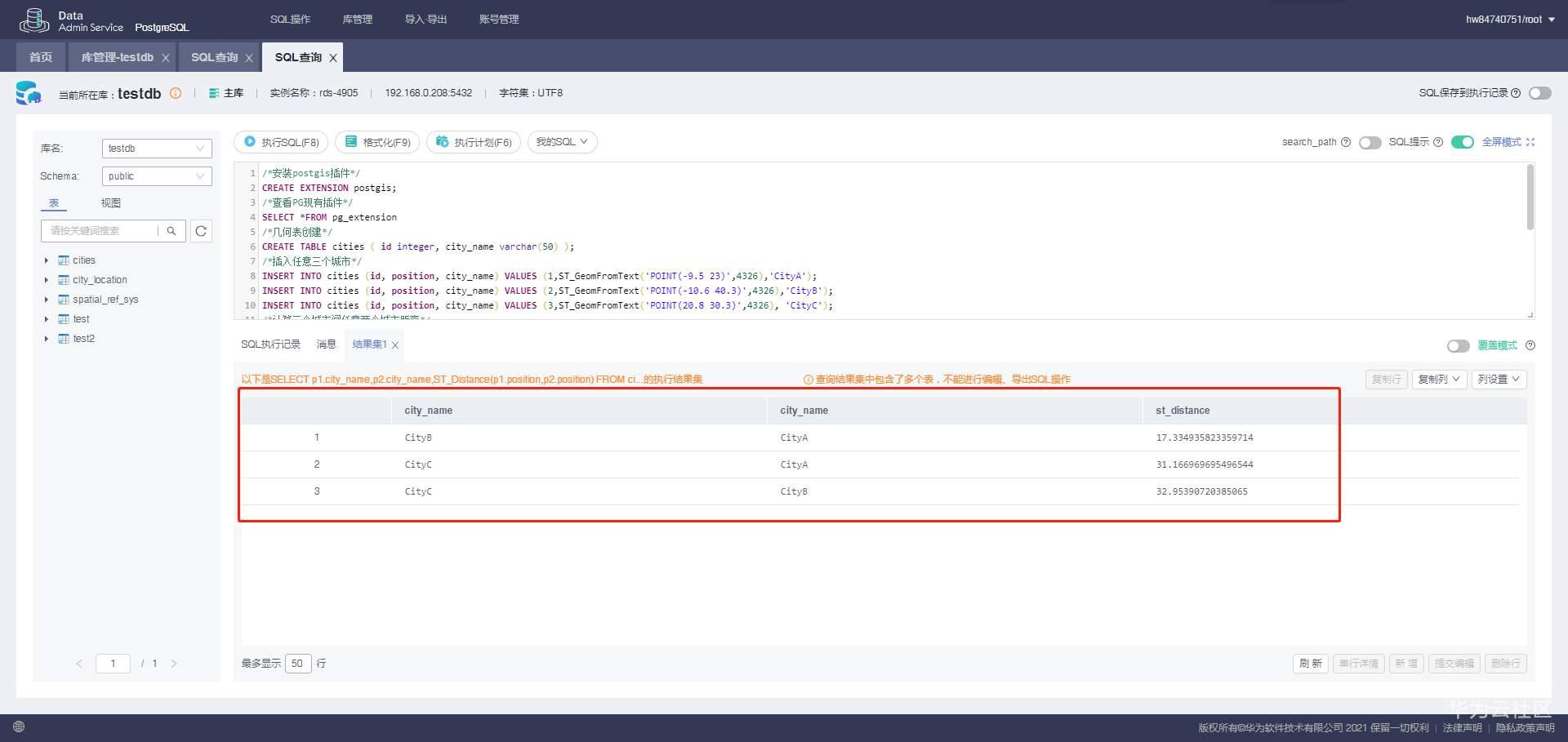Click the current database icon
The height and width of the screenshot is (742, 1568).
(29, 93)
